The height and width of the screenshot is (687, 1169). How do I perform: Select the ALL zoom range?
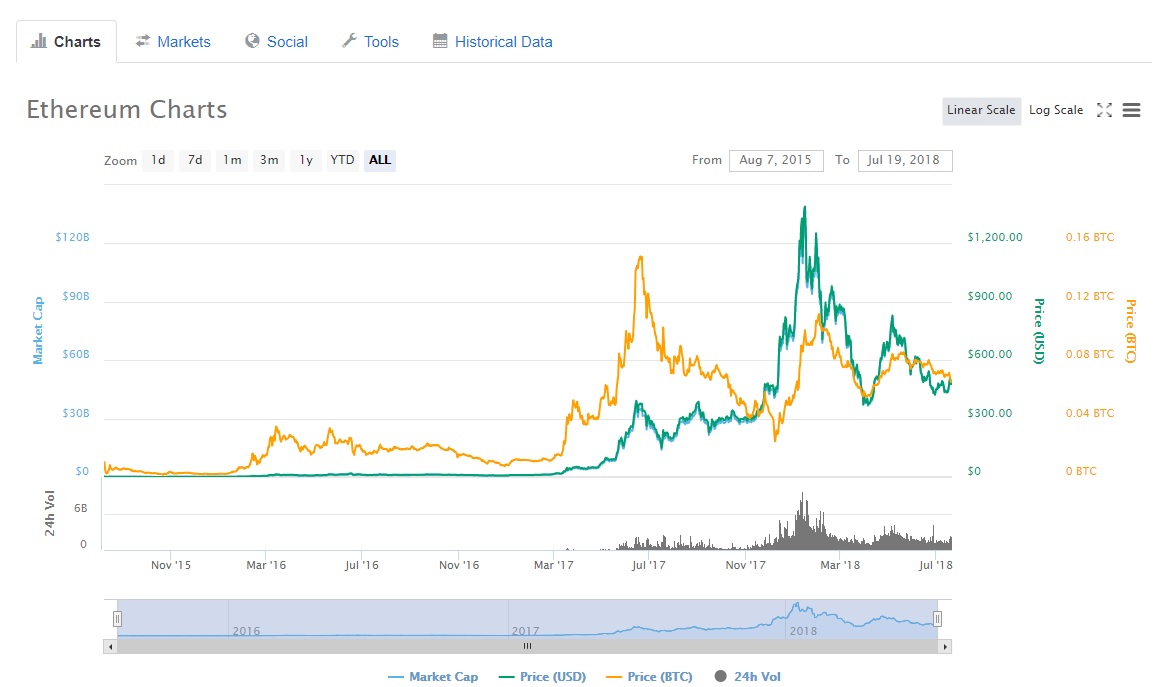coord(379,160)
